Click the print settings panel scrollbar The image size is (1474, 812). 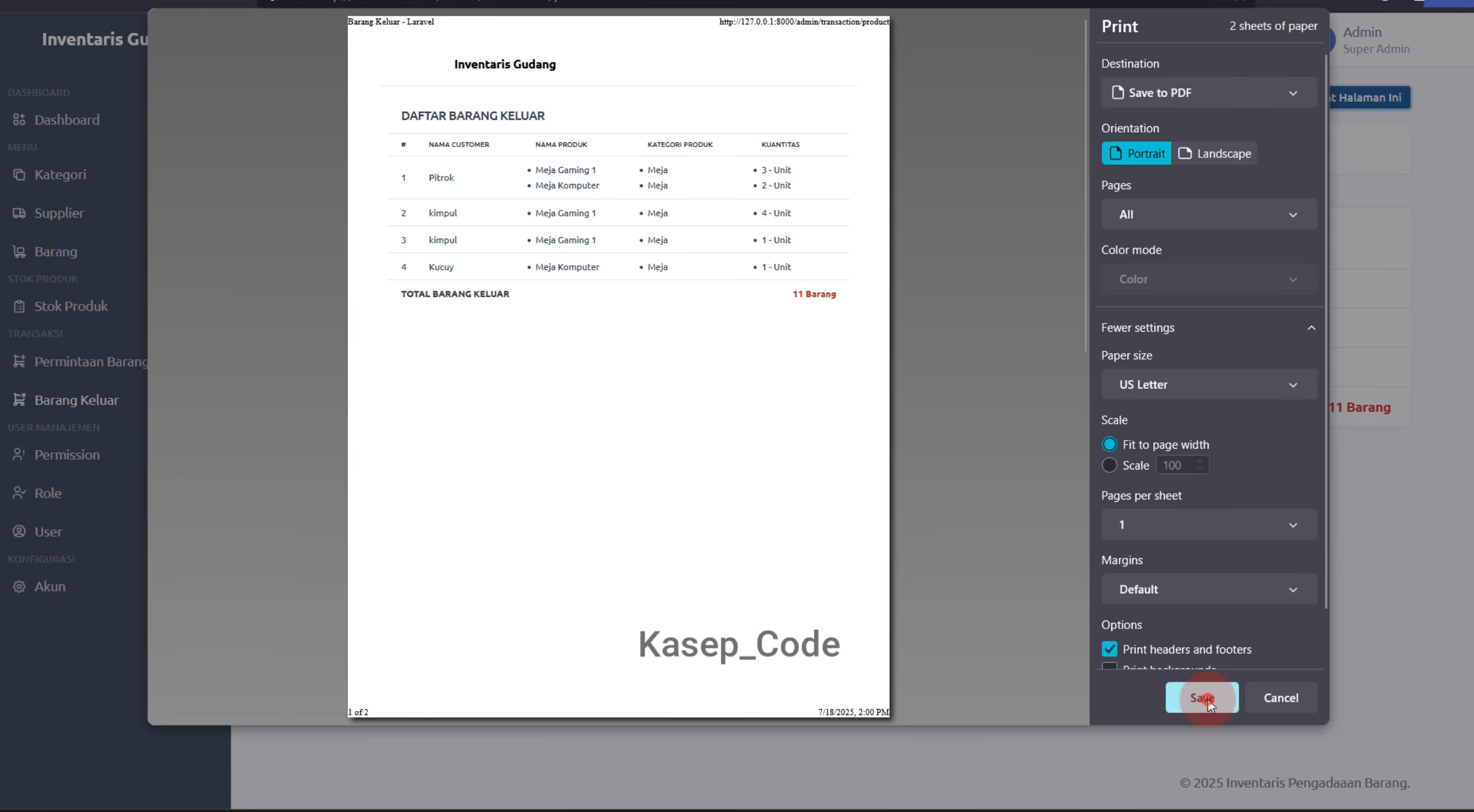point(1326,332)
